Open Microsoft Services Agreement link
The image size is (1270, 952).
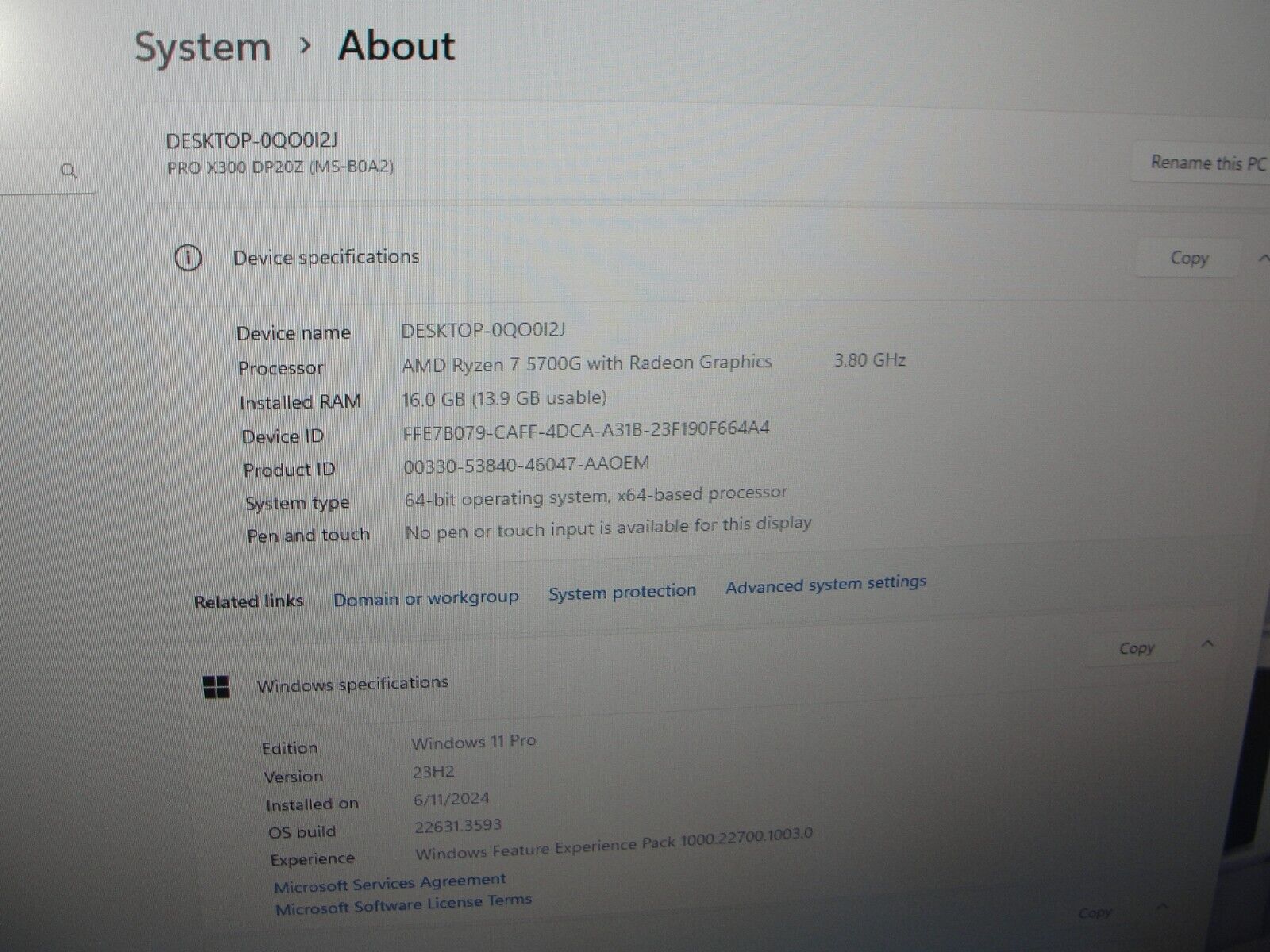pyautogui.click(x=390, y=883)
